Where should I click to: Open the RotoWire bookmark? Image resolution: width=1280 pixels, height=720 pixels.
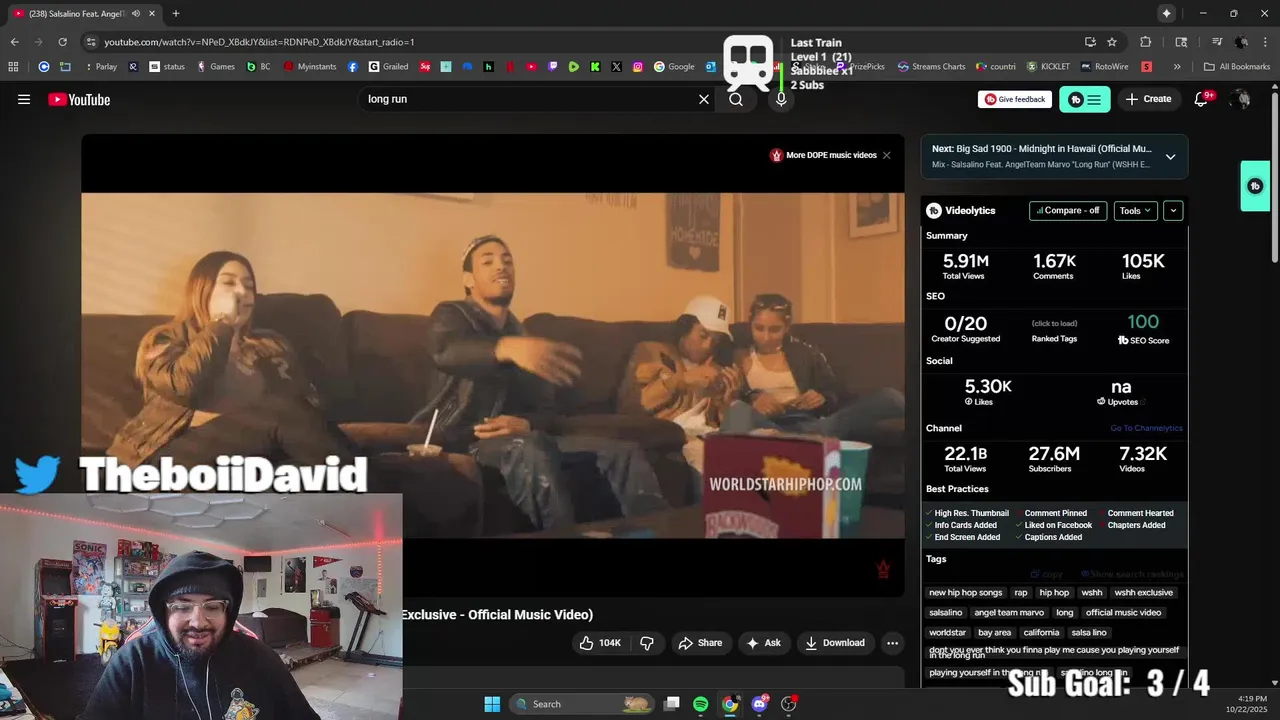[x=1104, y=67]
